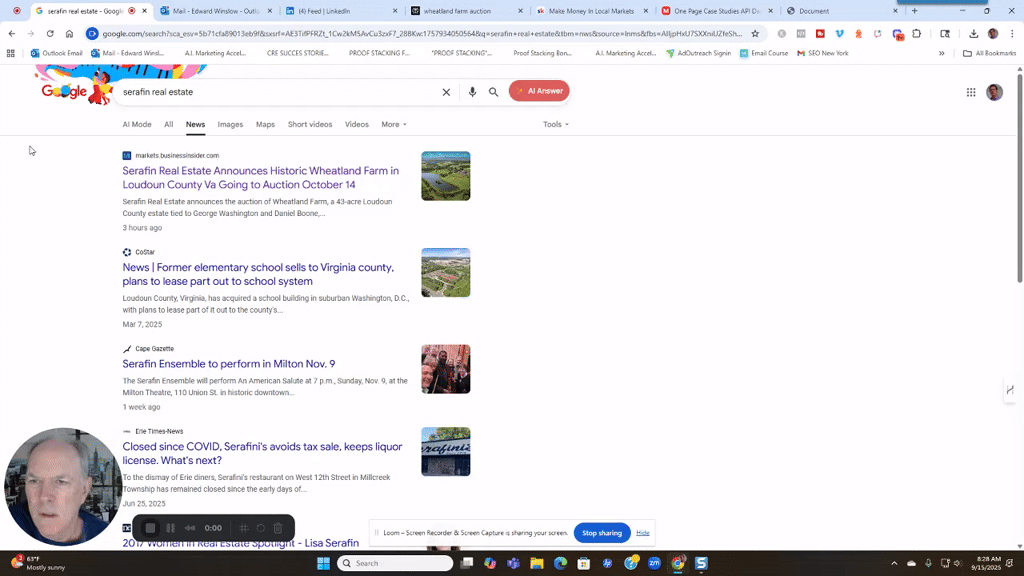This screenshot has height=576, width=1024.
Task: Switch to the wheatland farm auction browser tab
Action: (x=466, y=11)
